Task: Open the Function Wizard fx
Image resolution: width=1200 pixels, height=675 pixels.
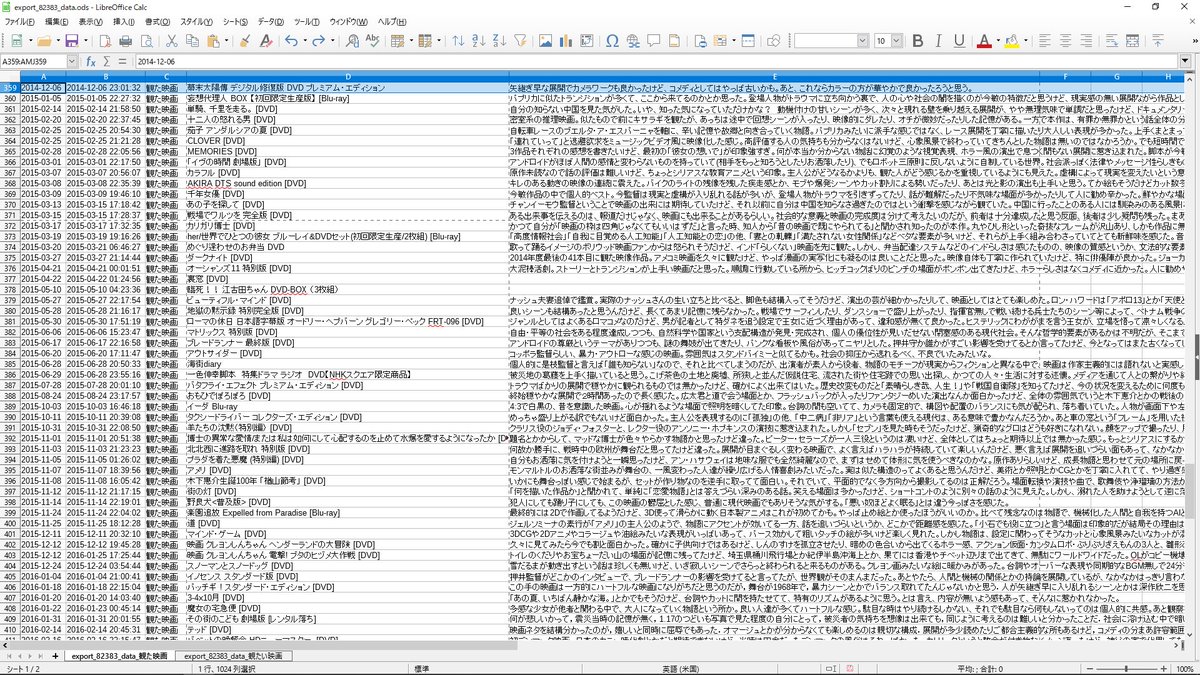Action: [91, 61]
